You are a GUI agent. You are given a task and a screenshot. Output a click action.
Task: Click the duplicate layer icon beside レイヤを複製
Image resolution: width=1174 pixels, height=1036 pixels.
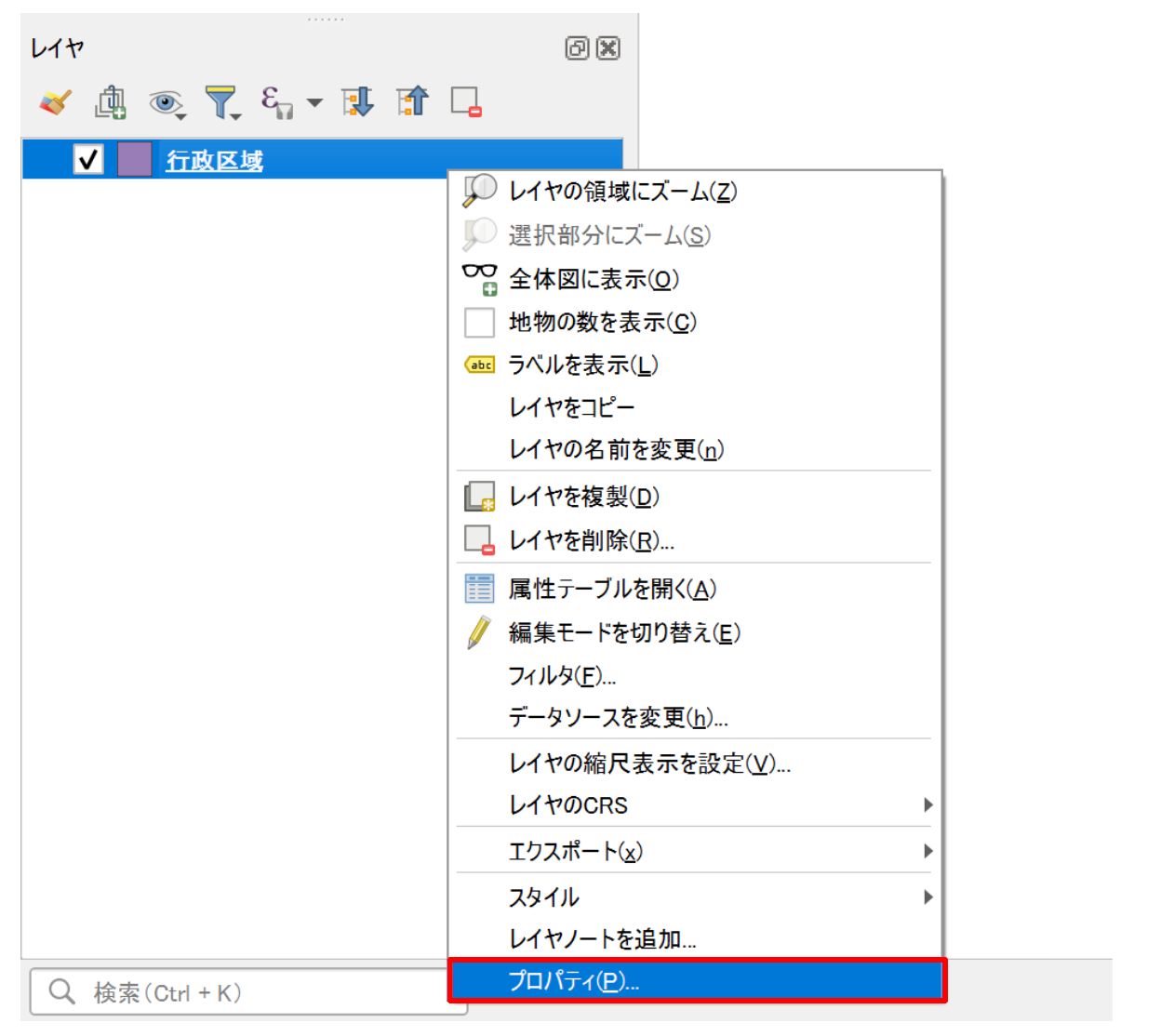(480, 497)
